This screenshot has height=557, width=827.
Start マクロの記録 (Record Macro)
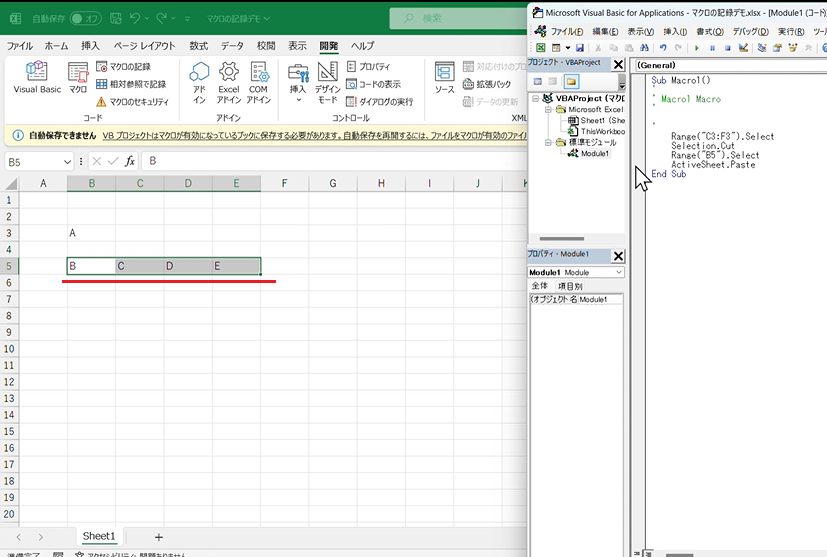(123, 66)
